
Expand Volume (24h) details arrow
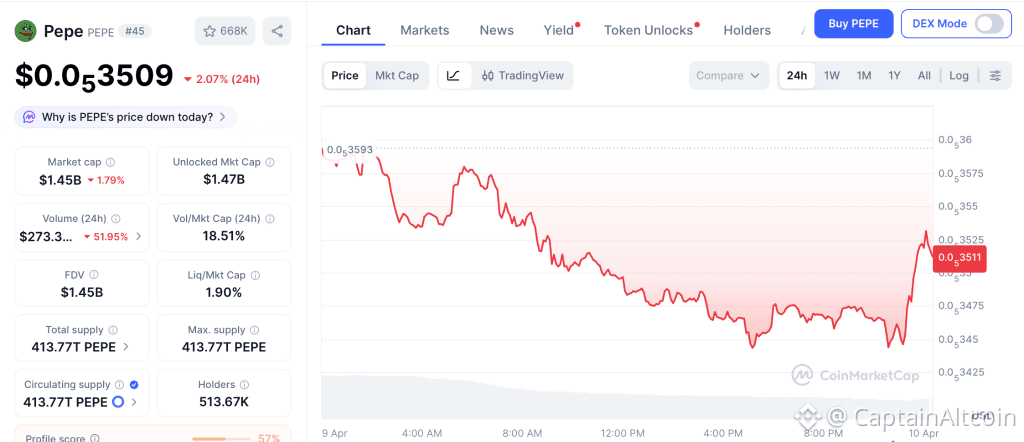click(139, 237)
